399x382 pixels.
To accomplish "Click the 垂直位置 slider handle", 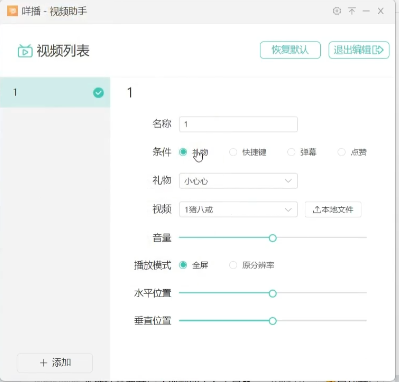I will click(273, 321).
